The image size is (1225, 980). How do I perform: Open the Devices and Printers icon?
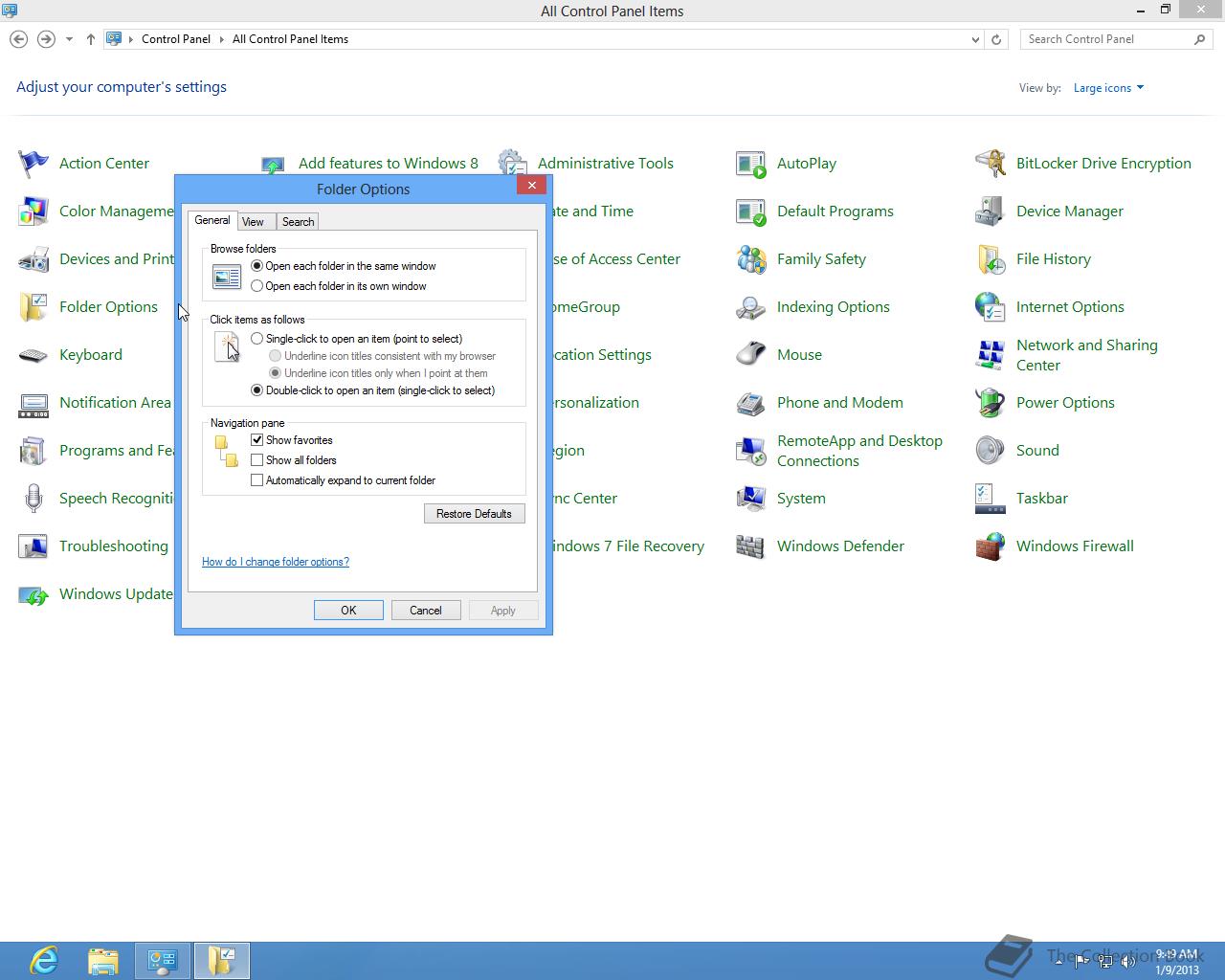33,259
